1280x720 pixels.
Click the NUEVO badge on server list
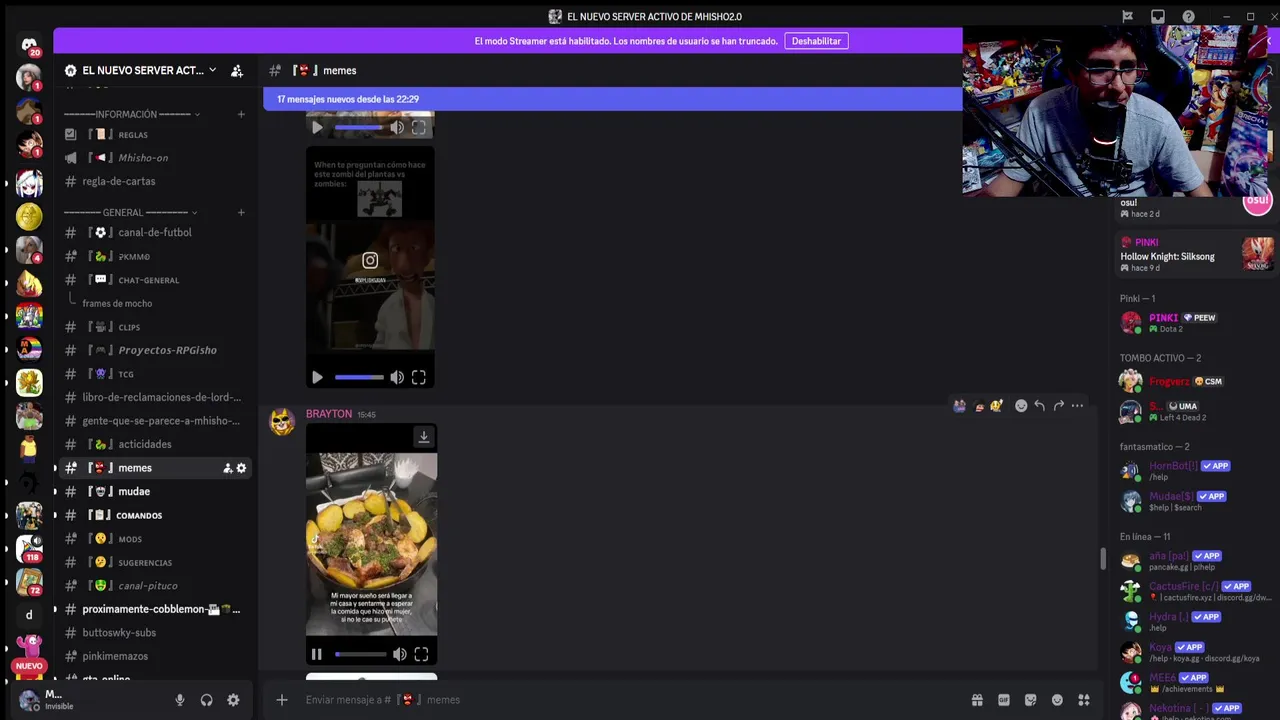pyautogui.click(x=29, y=666)
